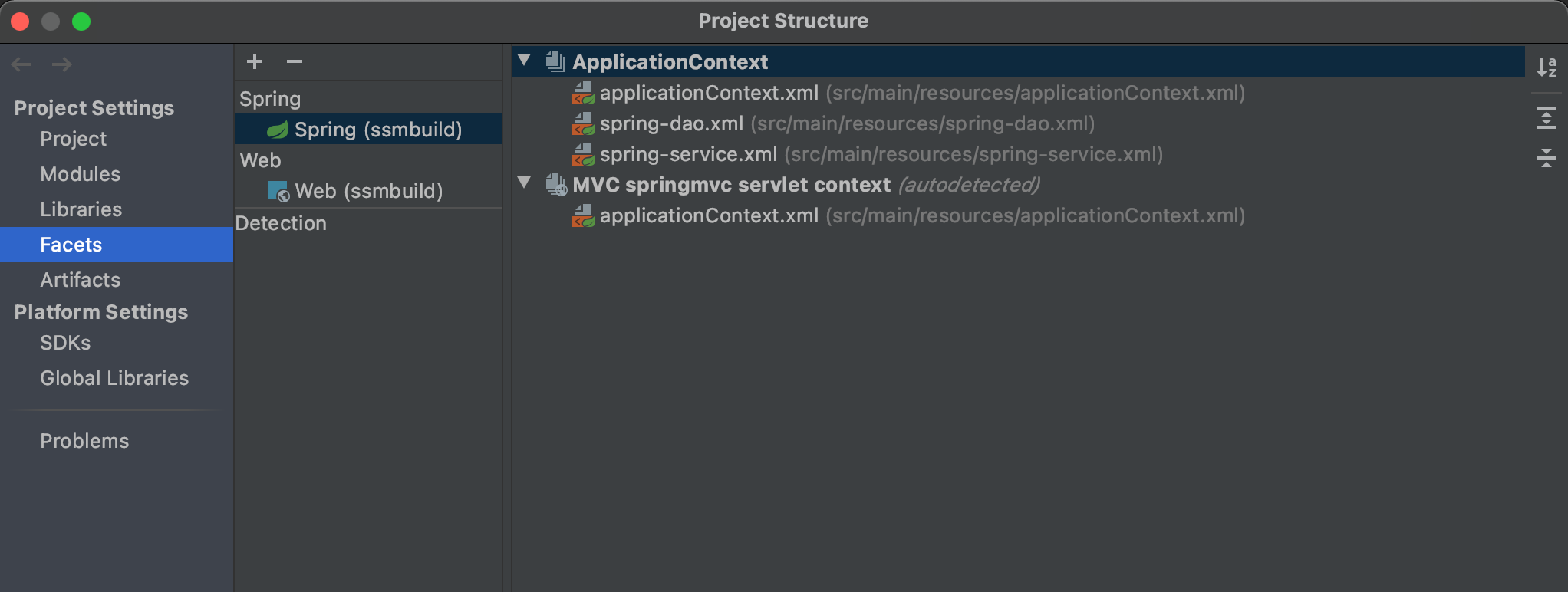
Task: Click the spring-service.xml file icon
Action: click(583, 154)
